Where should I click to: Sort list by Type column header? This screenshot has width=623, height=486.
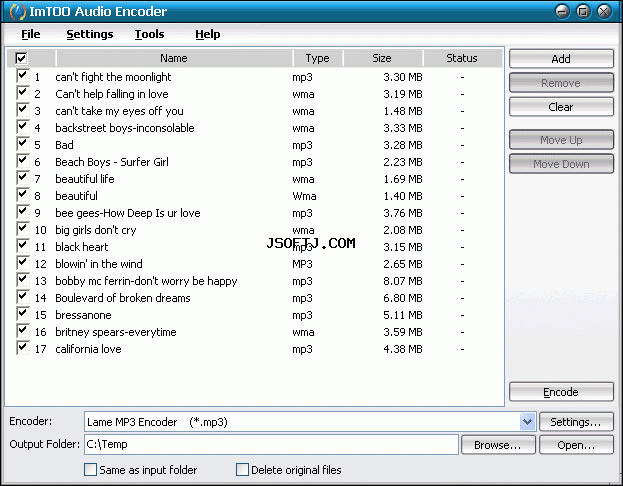click(317, 58)
